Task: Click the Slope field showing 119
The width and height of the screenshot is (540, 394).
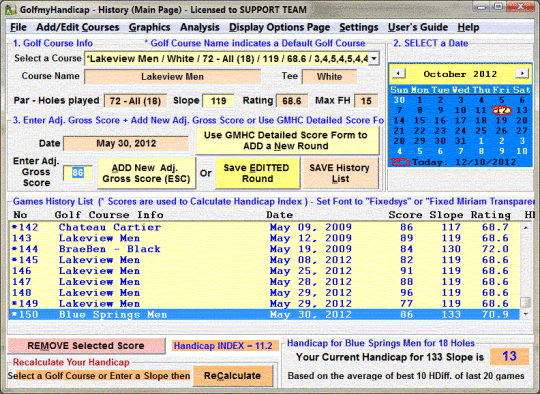Action: point(218,101)
